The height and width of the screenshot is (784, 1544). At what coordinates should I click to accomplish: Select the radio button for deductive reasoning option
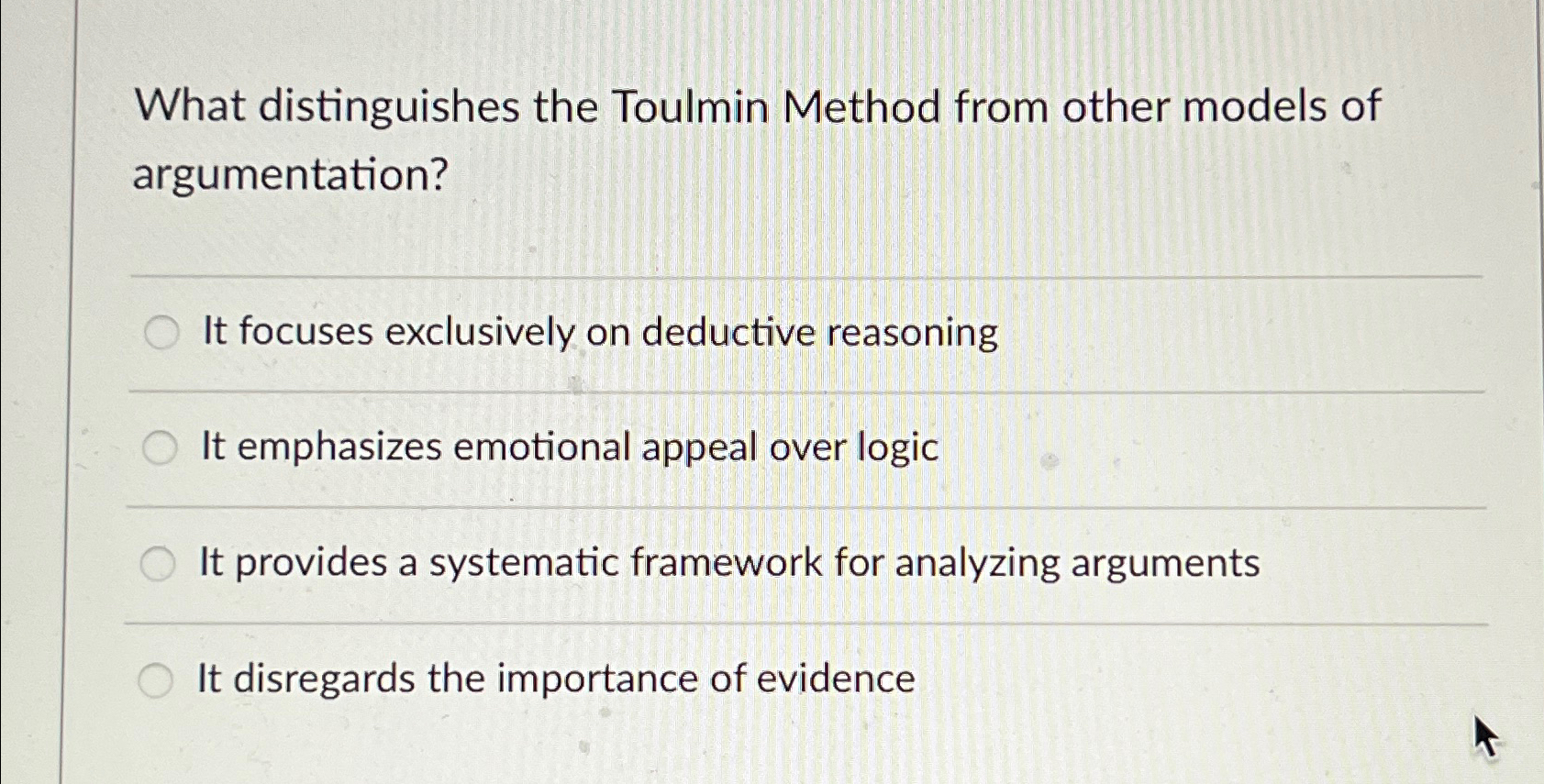(161, 333)
